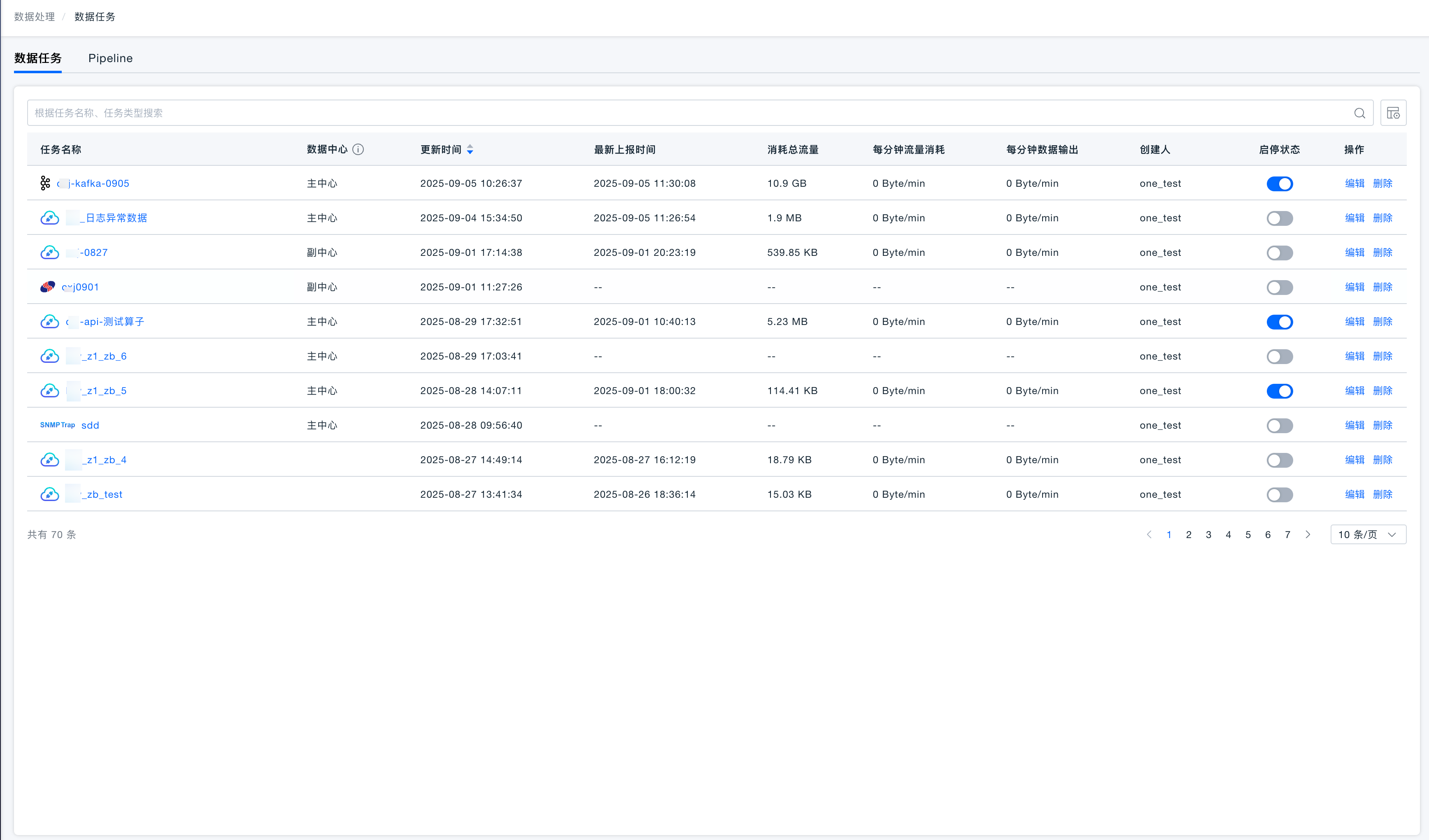Click the Kafka icon of kafka-0905 task
The height and width of the screenshot is (840, 1429).
point(45,183)
